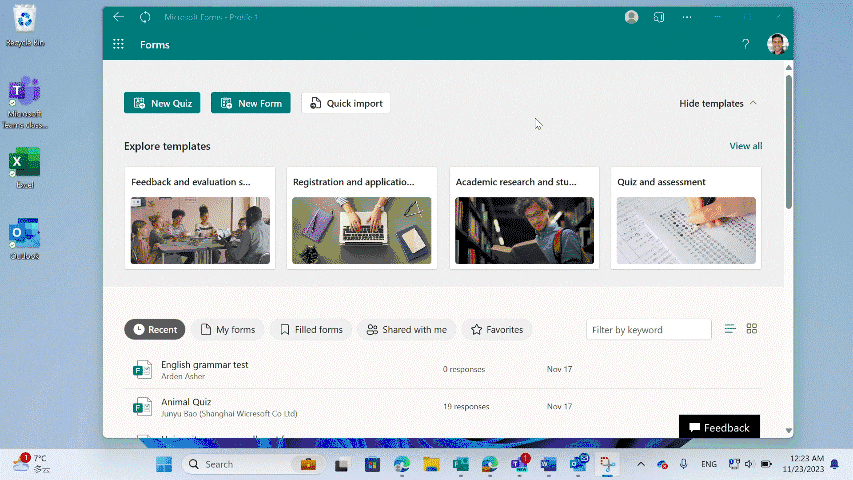Open Excel desktop shortcut
This screenshot has width=853, height=480.
[25, 168]
